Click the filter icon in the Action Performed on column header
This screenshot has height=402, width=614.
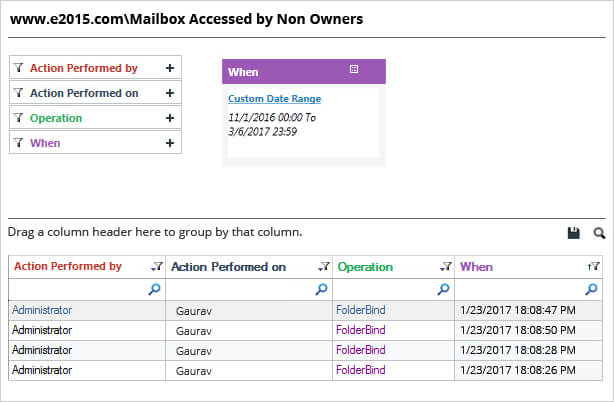(x=324, y=267)
